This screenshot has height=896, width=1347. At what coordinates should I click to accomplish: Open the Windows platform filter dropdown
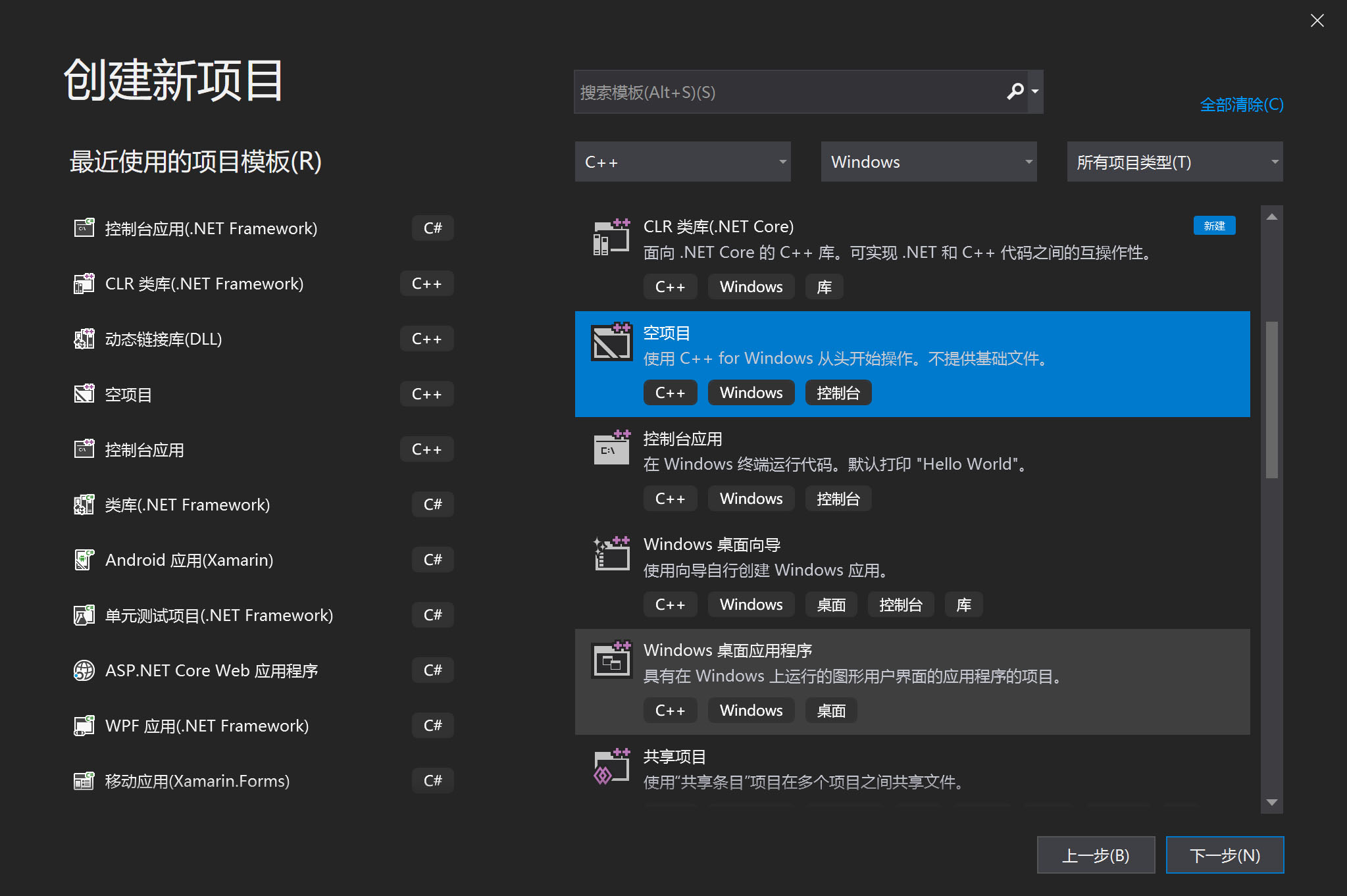click(928, 162)
